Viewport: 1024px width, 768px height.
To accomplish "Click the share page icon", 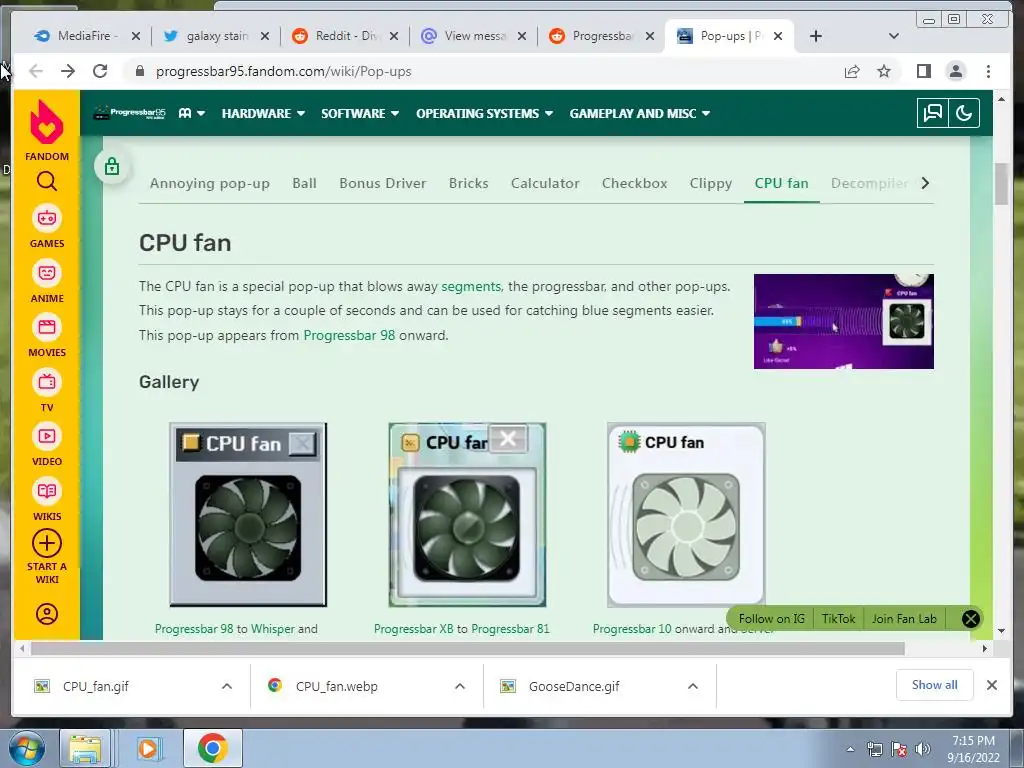I will 852,71.
